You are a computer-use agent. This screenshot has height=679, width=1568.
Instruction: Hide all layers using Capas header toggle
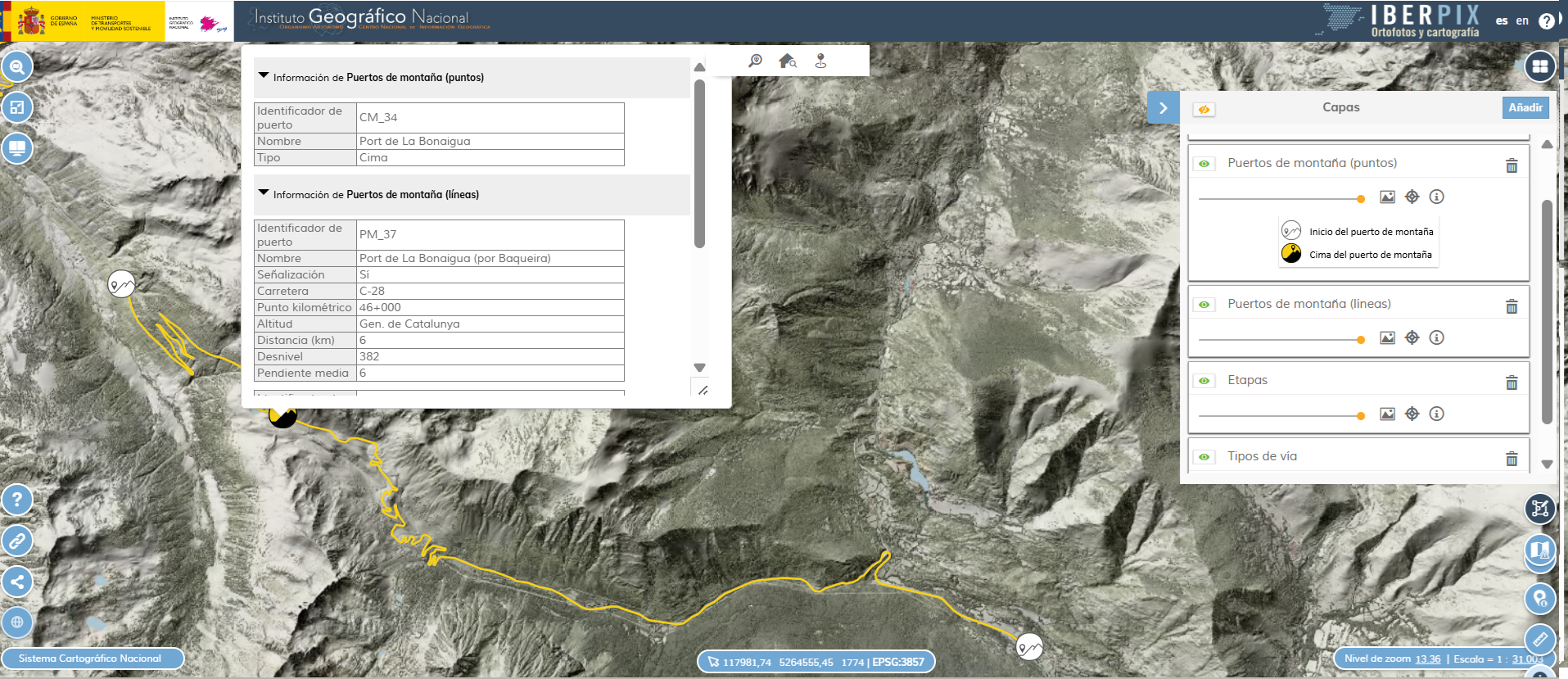pos(1204,108)
